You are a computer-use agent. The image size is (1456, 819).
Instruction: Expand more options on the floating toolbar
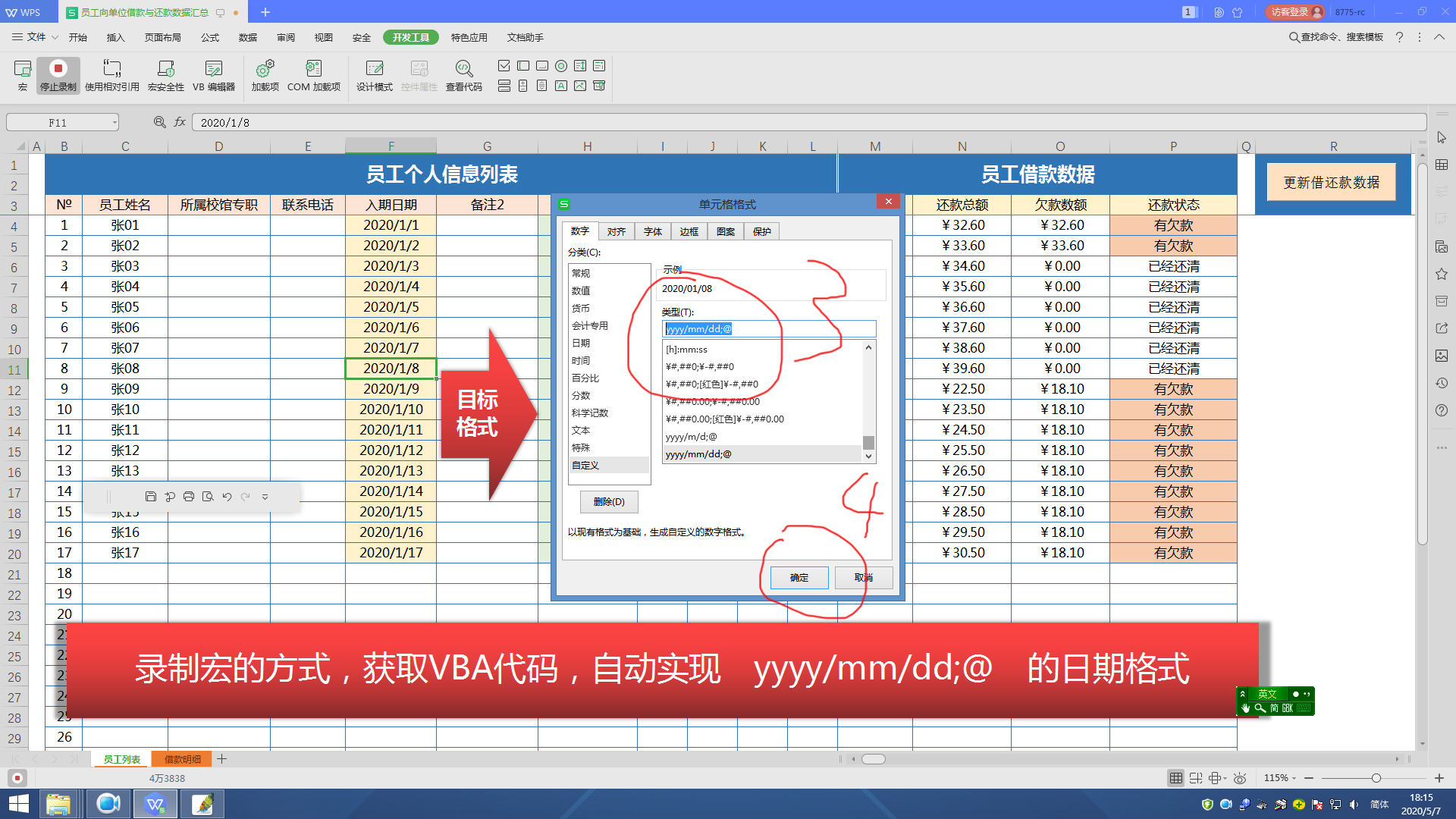264,497
